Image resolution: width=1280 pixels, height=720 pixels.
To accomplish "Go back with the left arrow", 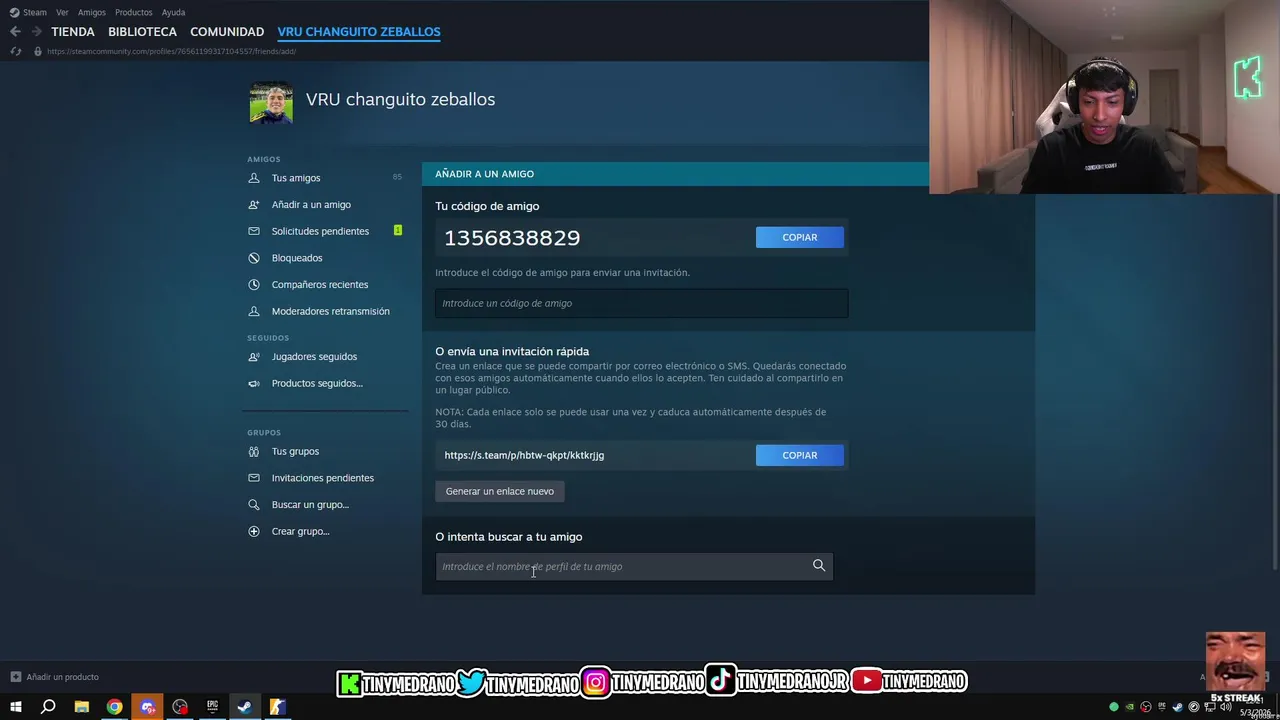I will coord(15,32).
